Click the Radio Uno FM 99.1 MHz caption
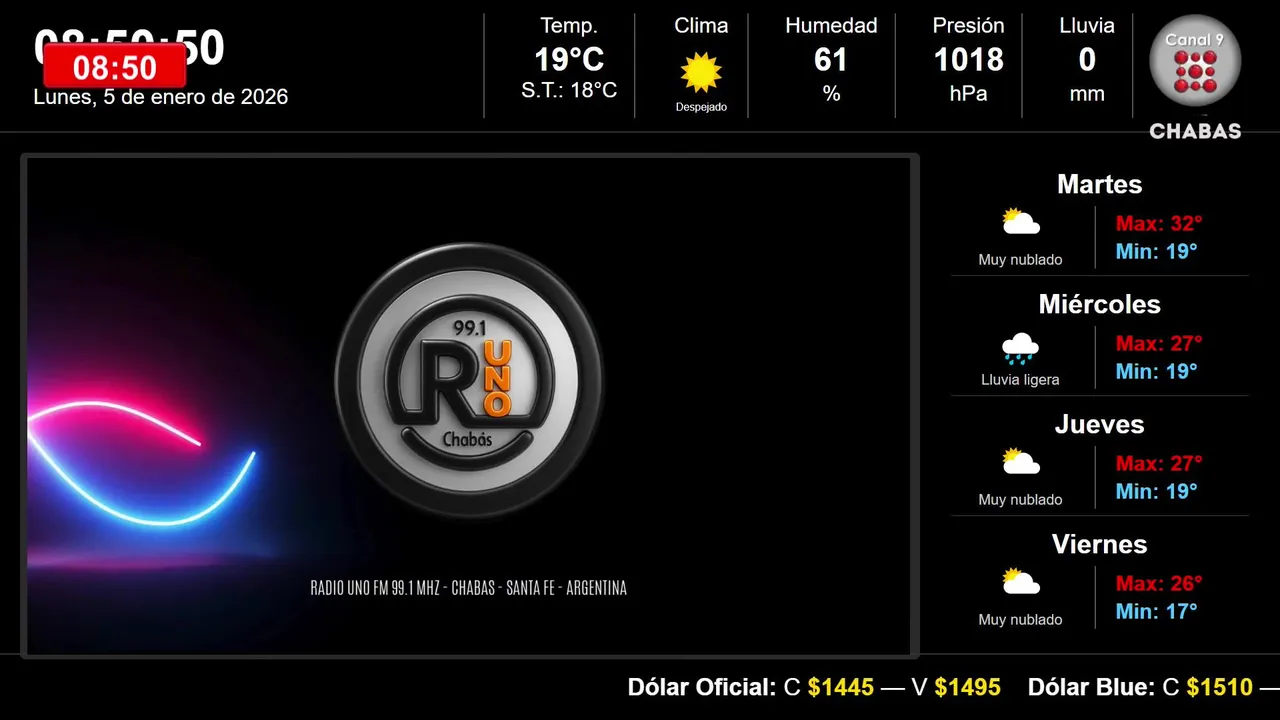This screenshot has height=720, width=1280. click(469, 588)
